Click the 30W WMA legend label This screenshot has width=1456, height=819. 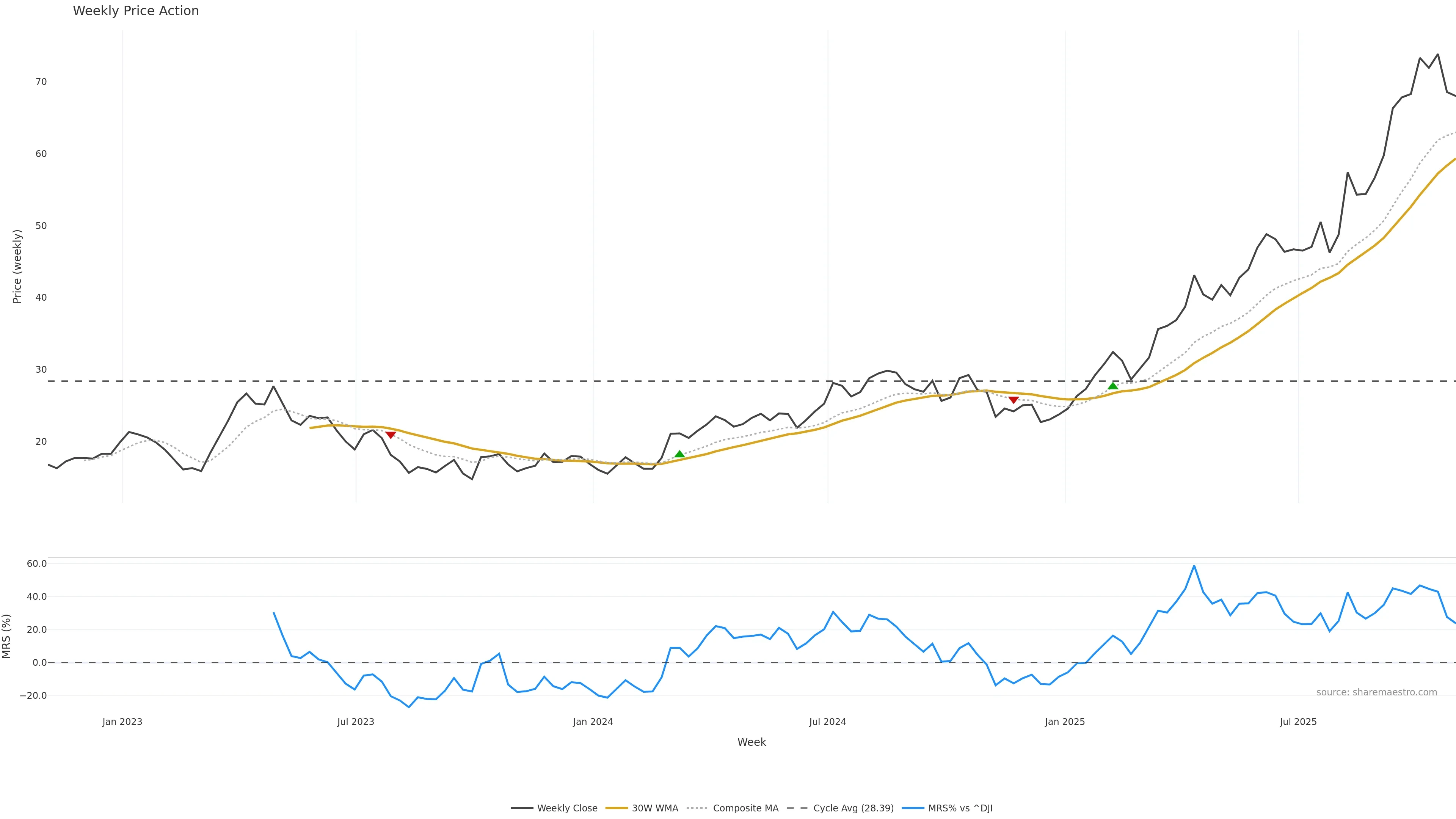click(x=654, y=808)
